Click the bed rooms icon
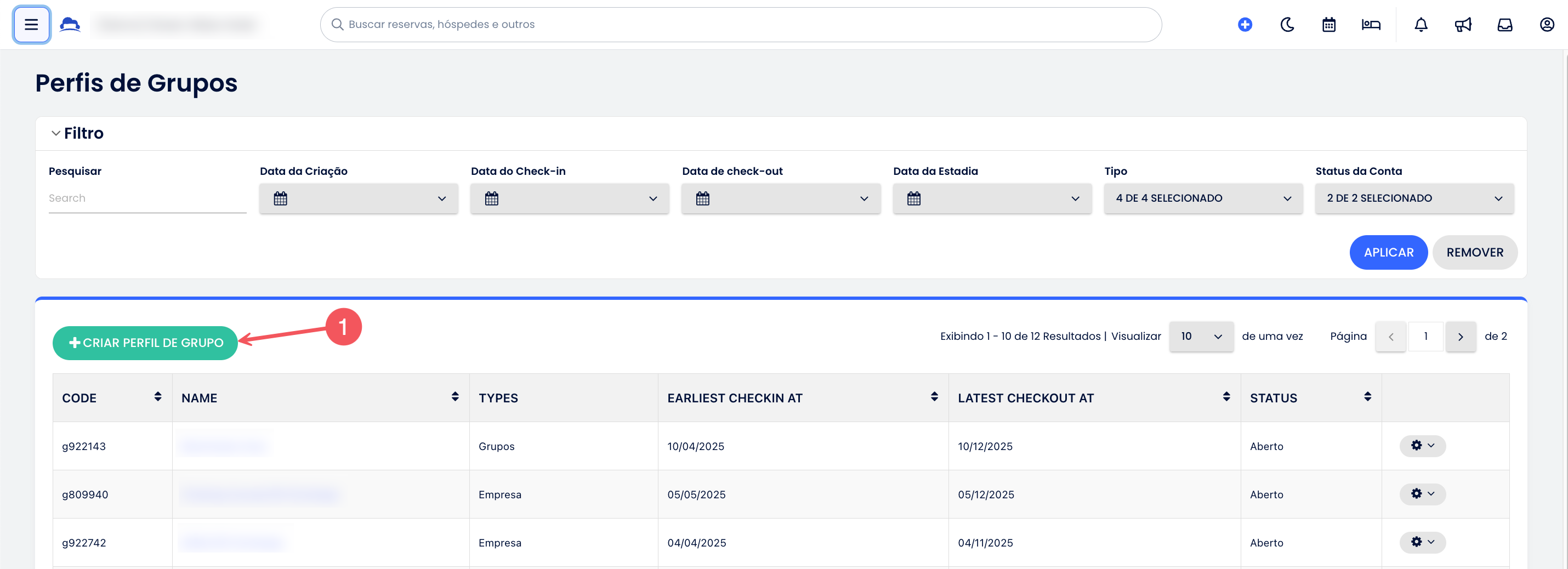Screen dimensions: 1568x569 pyautogui.click(x=1371, y=24)
